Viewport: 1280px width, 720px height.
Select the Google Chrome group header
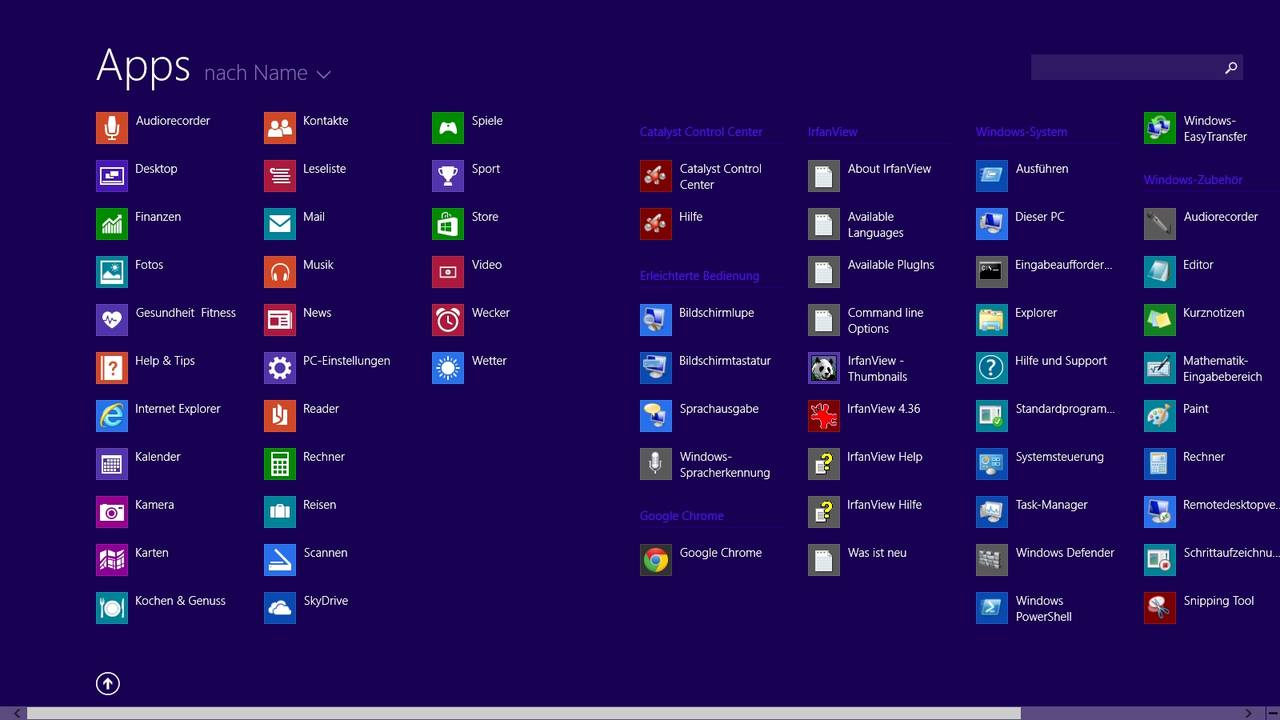[681, 516]
